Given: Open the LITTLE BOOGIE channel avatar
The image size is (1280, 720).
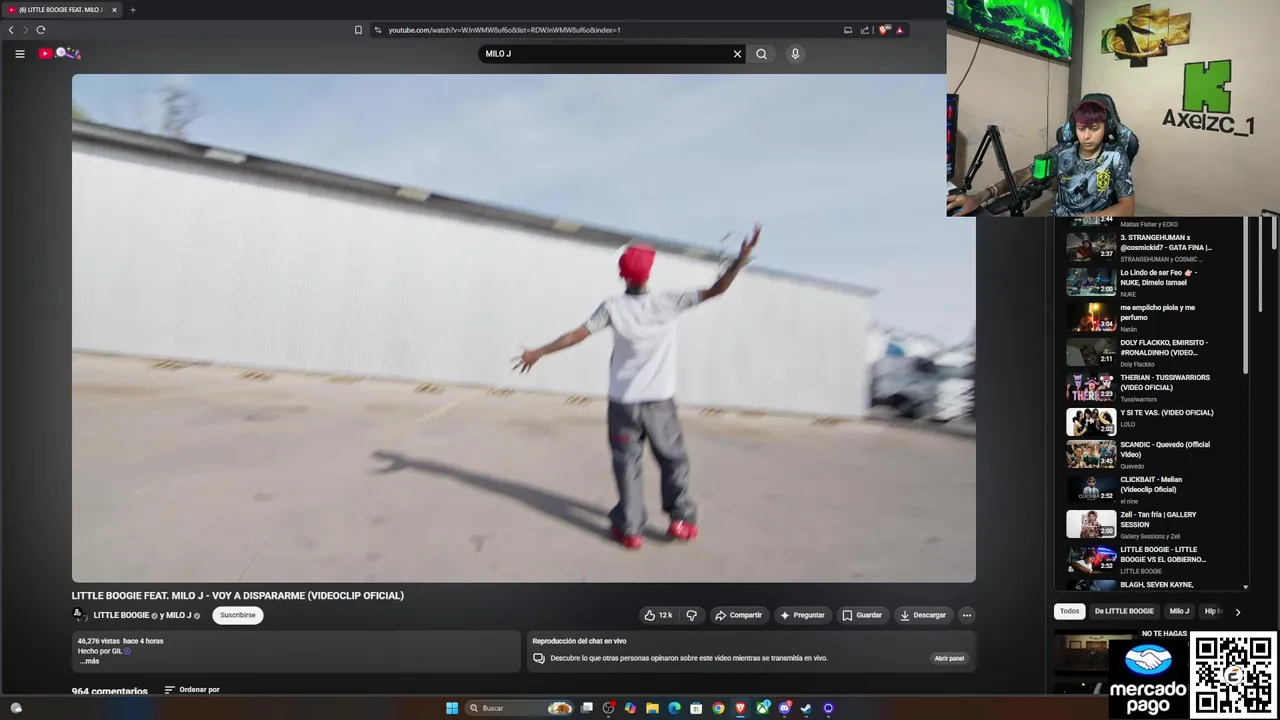Looking at the screenshot, I should [x=80, y=615].
